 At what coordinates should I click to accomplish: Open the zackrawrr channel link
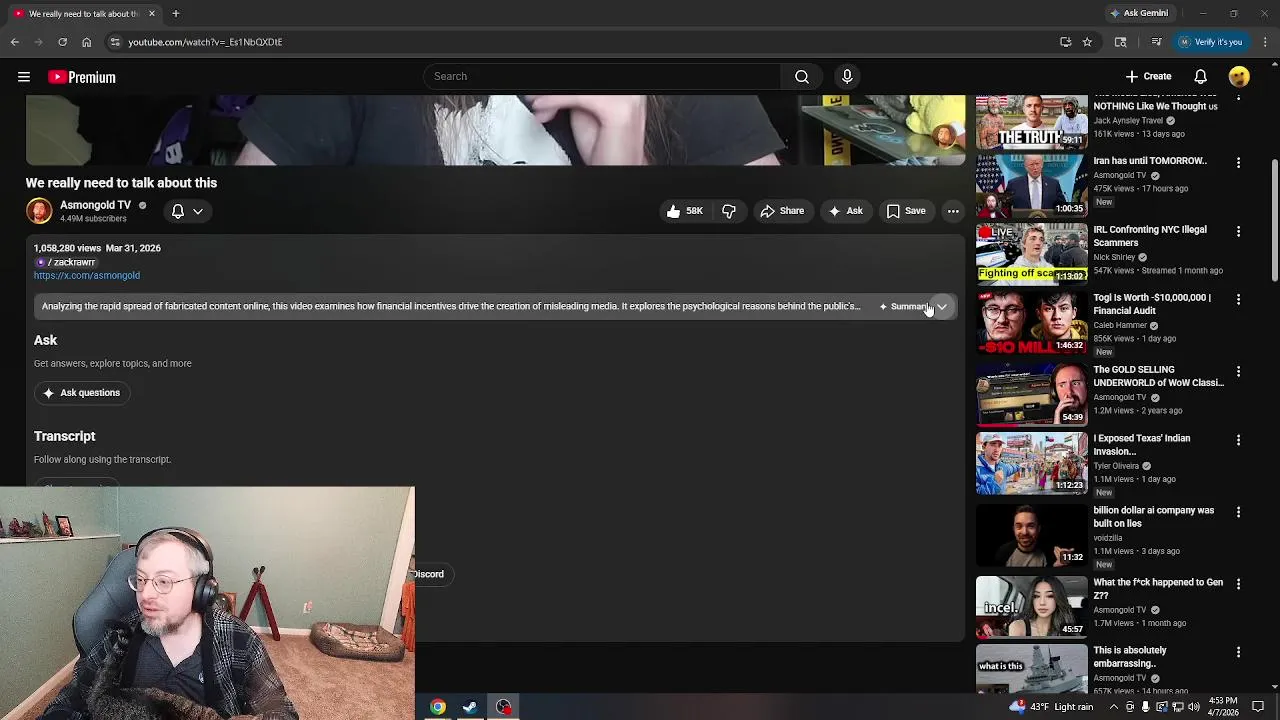[66, 262]
